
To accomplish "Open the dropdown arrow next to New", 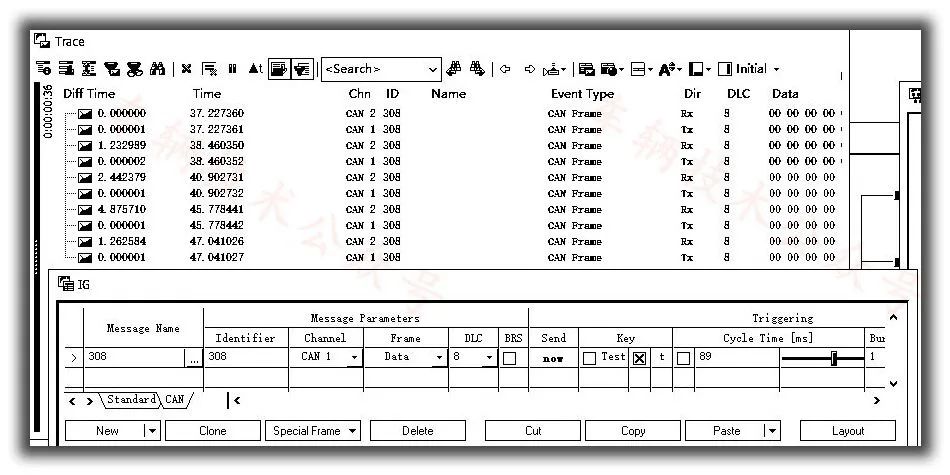I will [x=152, y=431].
